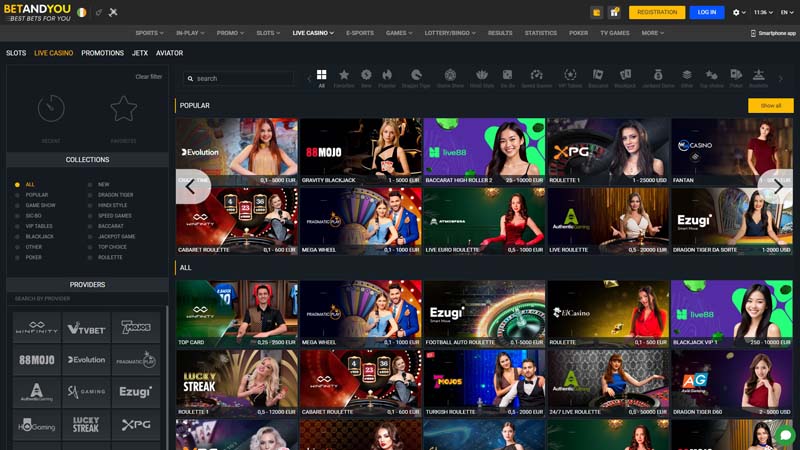This screenshot has height=450, width=800.
Task: Choose the TVBET provider logo
Action: (x=87, y=327)
